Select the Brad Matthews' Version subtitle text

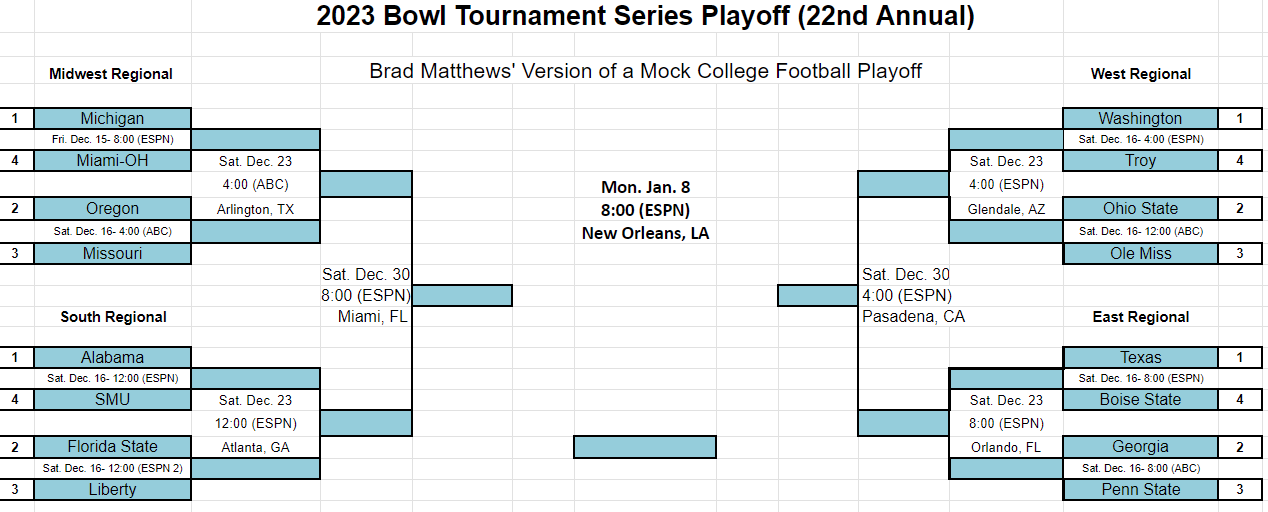(645, 71)
